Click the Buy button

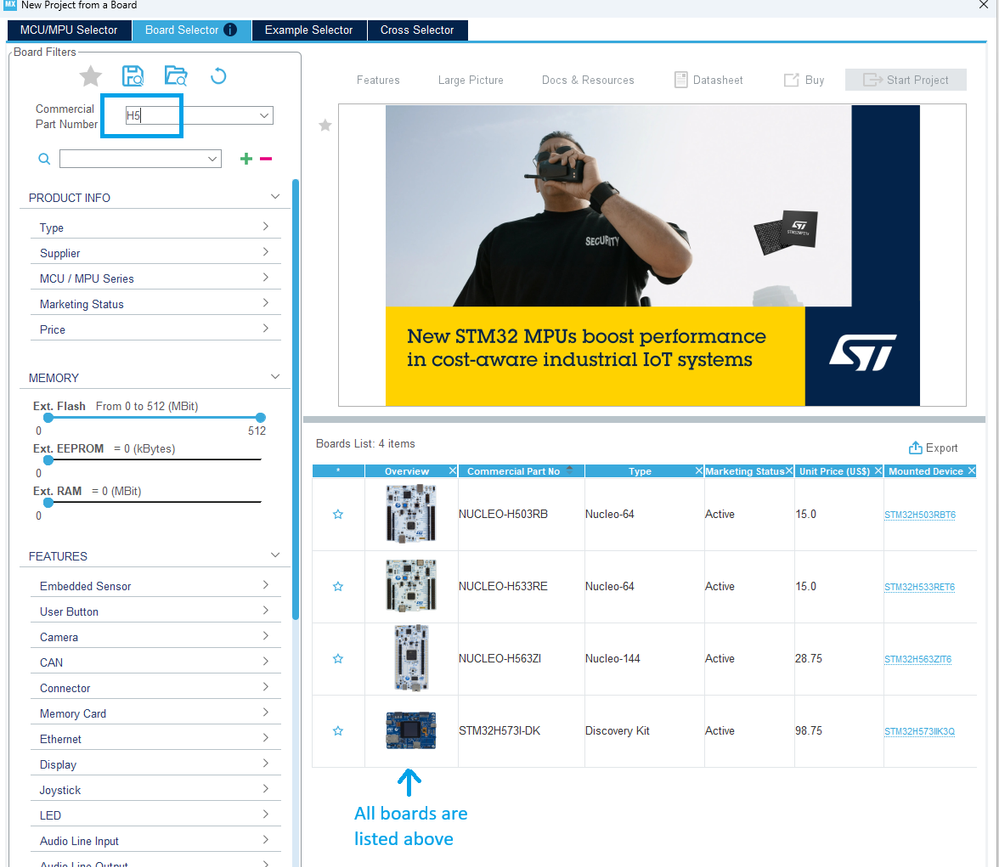[x=804, y=80]
